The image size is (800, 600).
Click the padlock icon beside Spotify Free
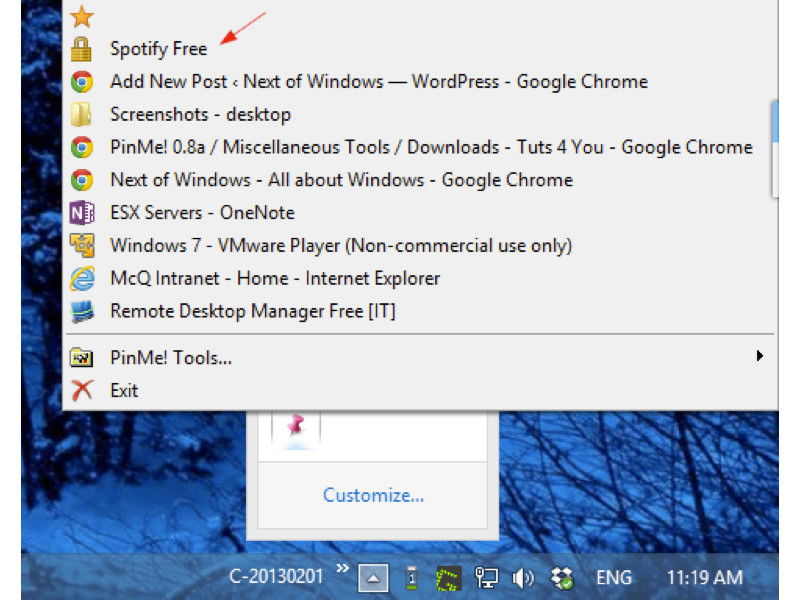(81, 49)
